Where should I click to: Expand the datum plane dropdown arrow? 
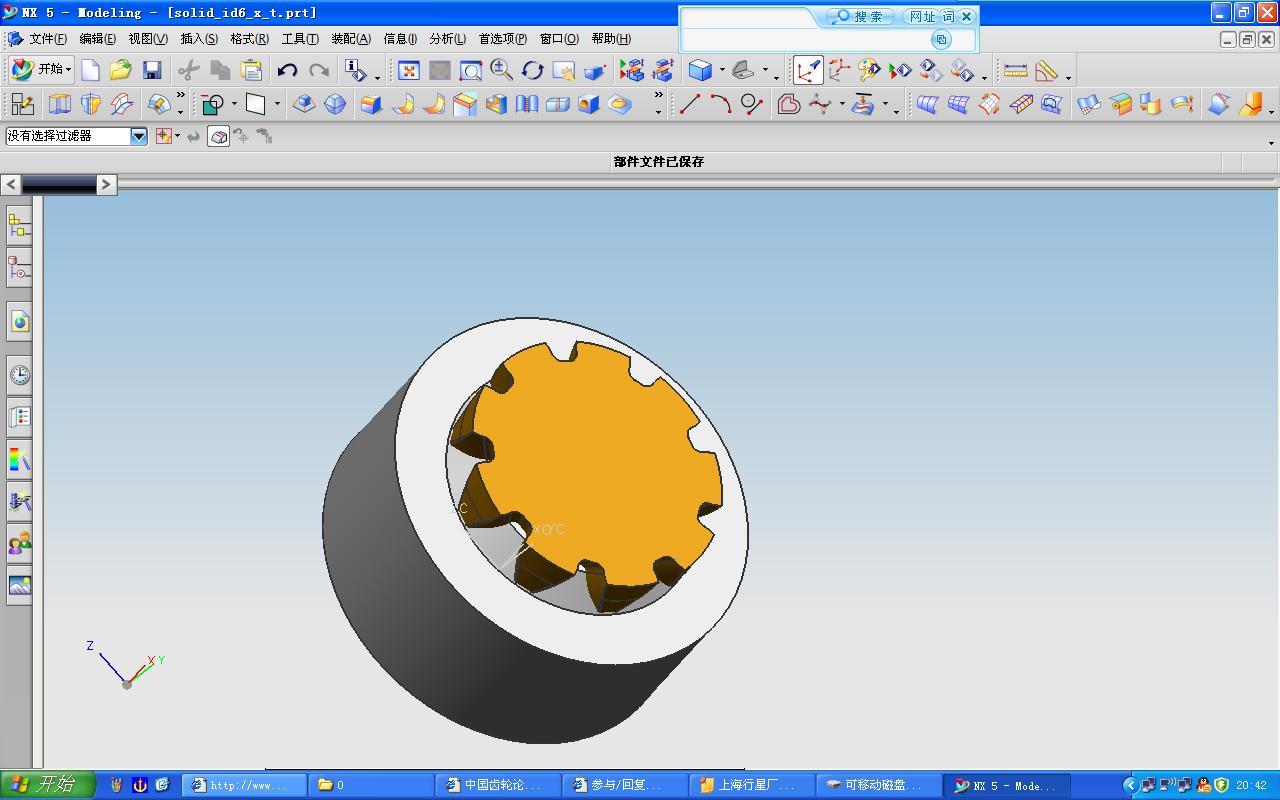pyautogui.click(x=277, y=104)
